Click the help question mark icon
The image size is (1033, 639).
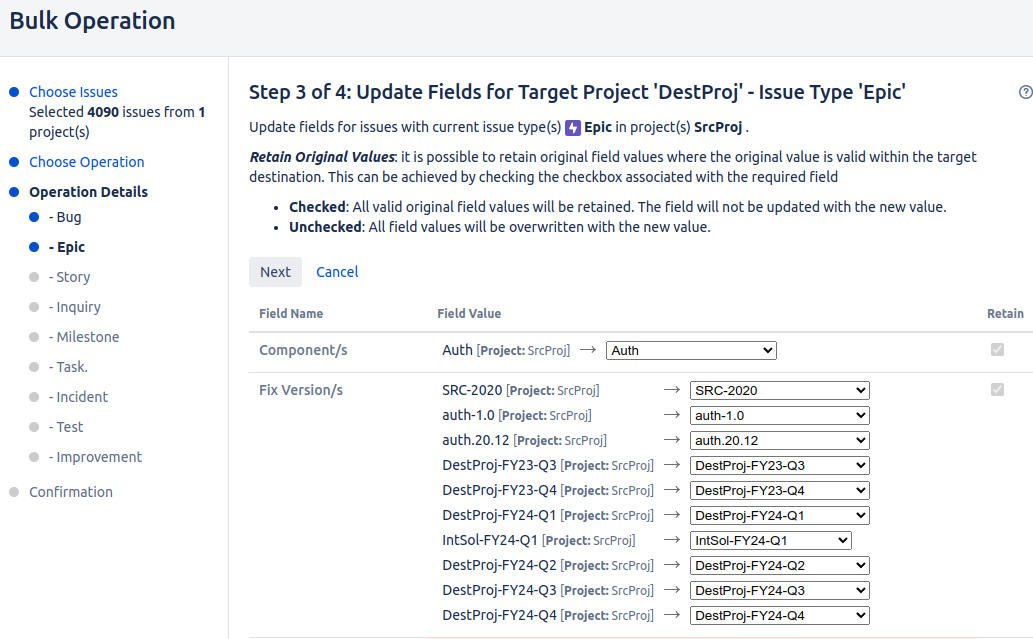[x=1025, y=92]
